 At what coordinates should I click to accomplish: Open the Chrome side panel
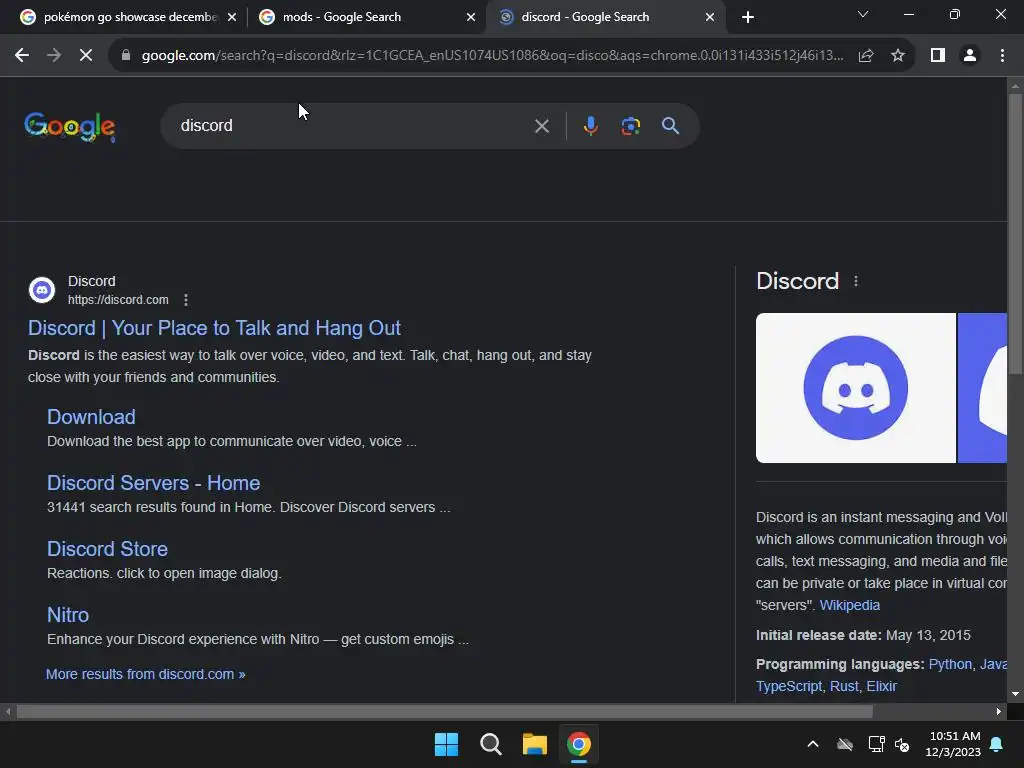pos(938,56)
